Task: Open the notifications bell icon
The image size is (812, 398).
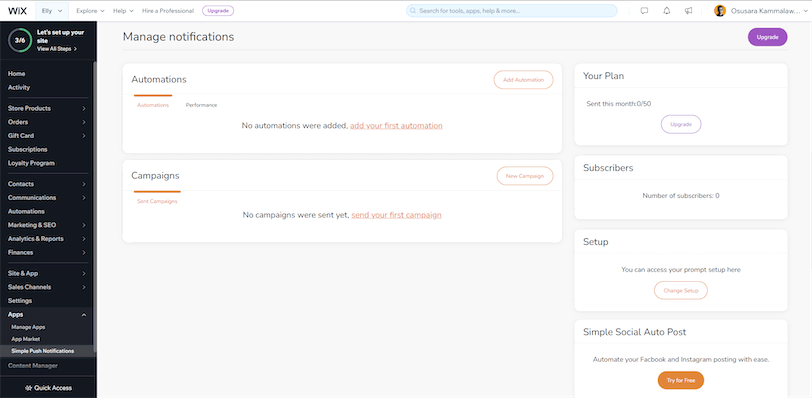Action: click(x=666, y=11)
